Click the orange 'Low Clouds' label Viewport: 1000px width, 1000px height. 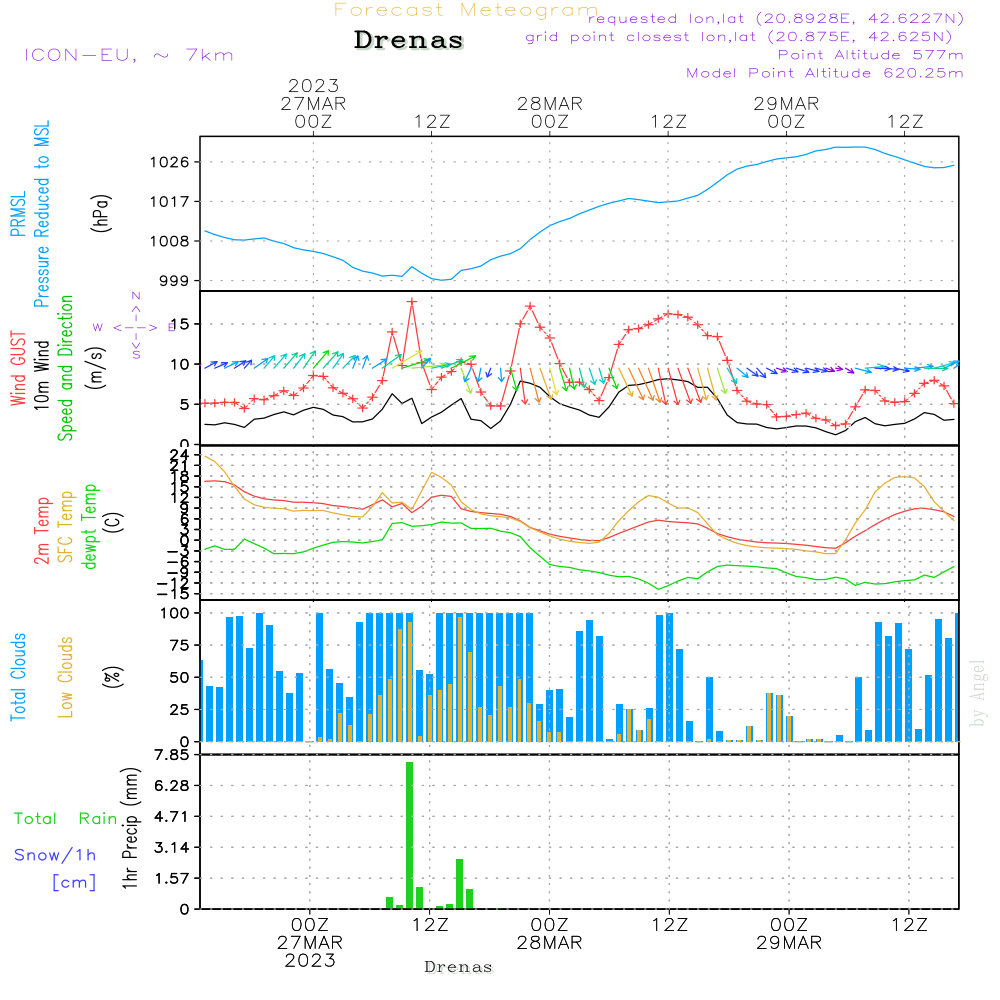(x=66, y=677)
